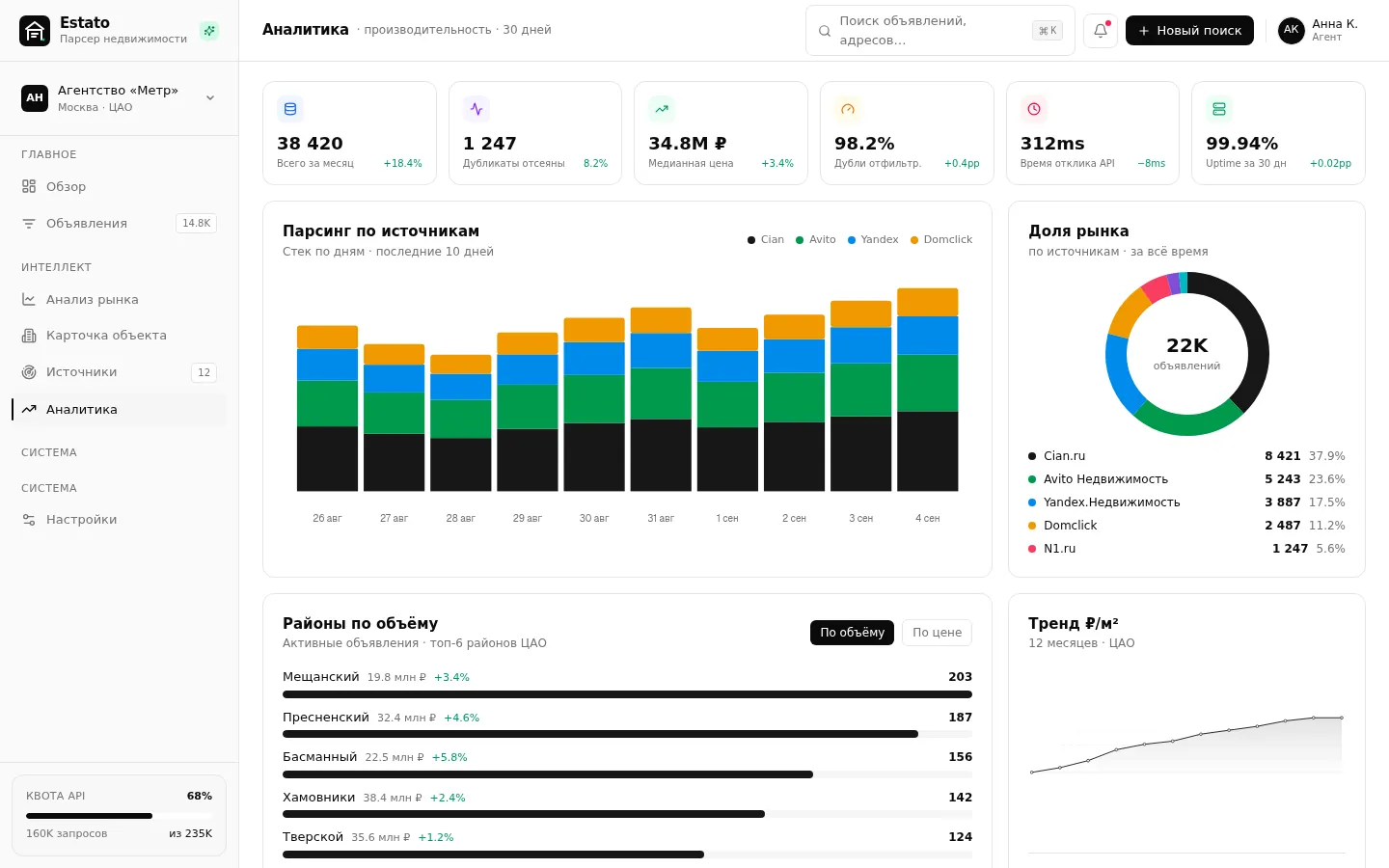Open notifications bell icon

pos(1101,30)
